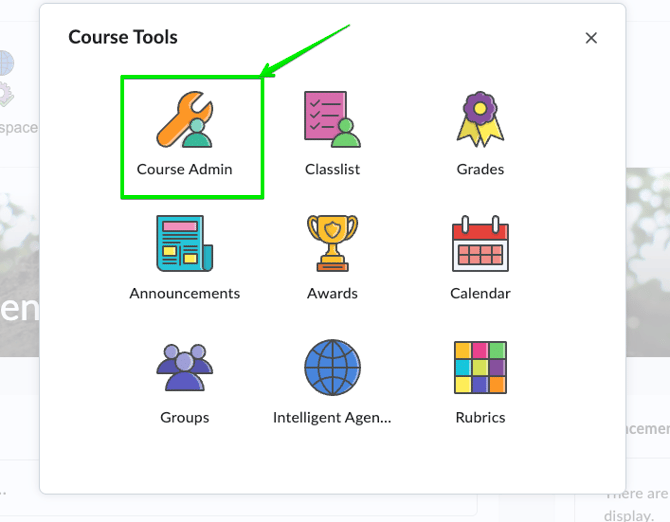Click the Classlist text label
The height and width of the screenshot is (522, 670).
332,169
